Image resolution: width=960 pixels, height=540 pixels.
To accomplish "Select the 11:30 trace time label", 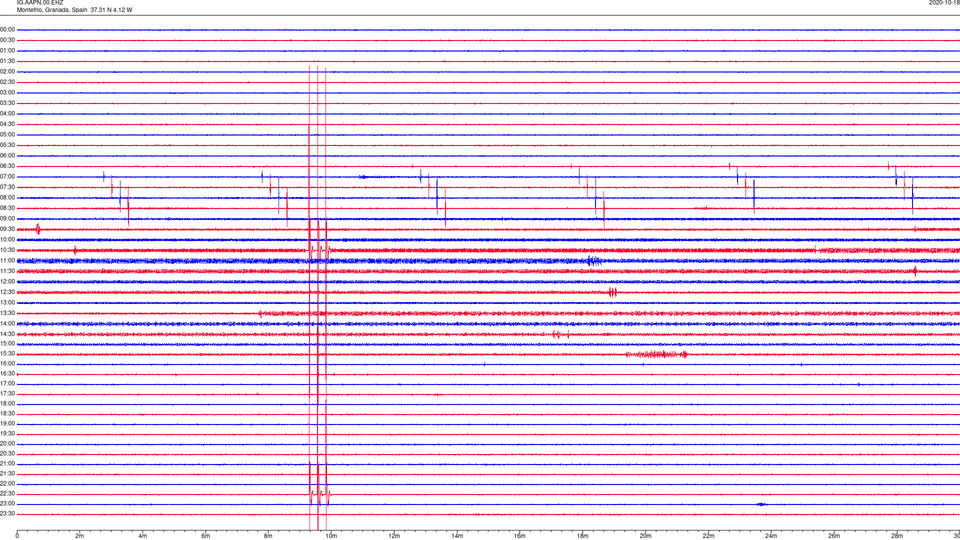I will pos(7,271).
